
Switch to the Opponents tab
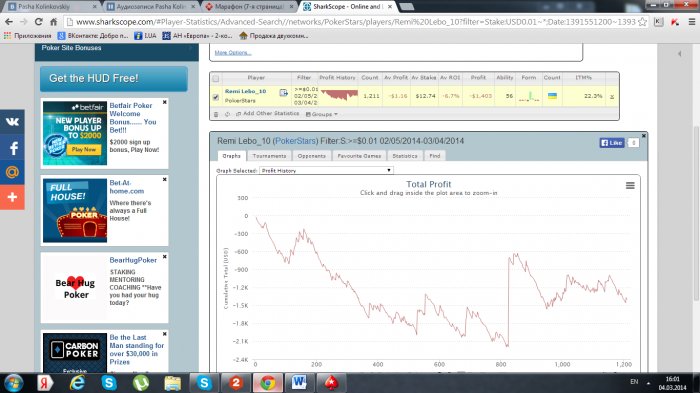click(312, 156)
